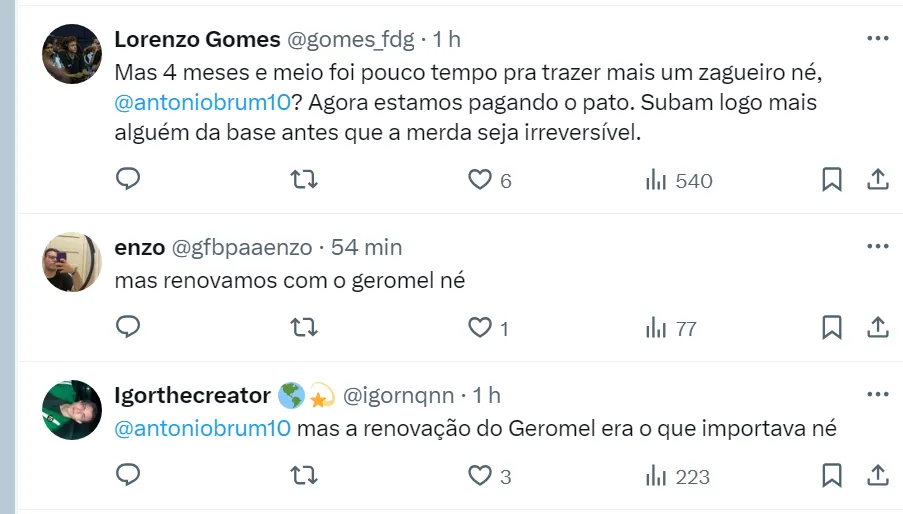Go to Igorthecreator's profile name

point(192,395)
